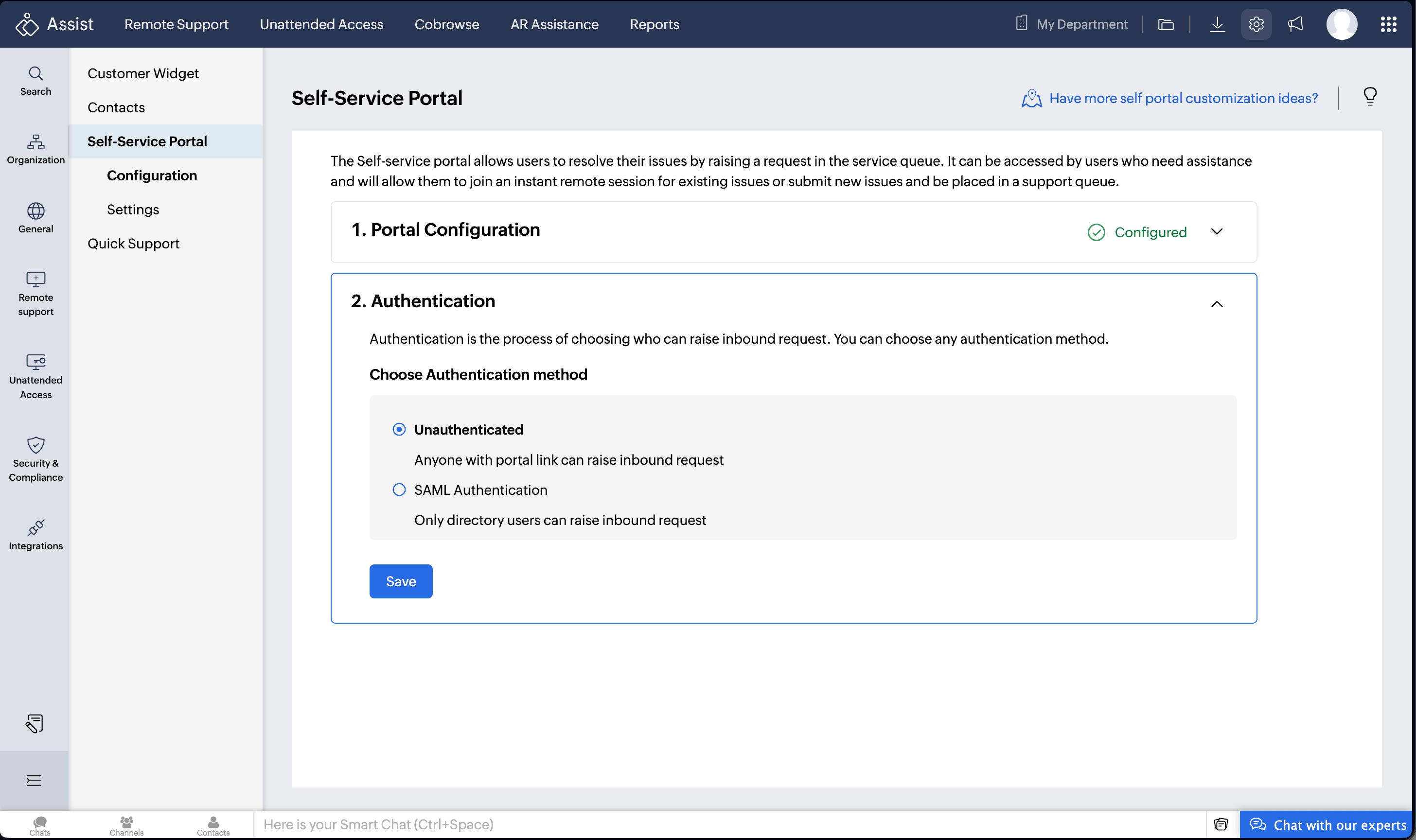
Task: Click the lightbulb tips icon
Action: point(1370,97)
